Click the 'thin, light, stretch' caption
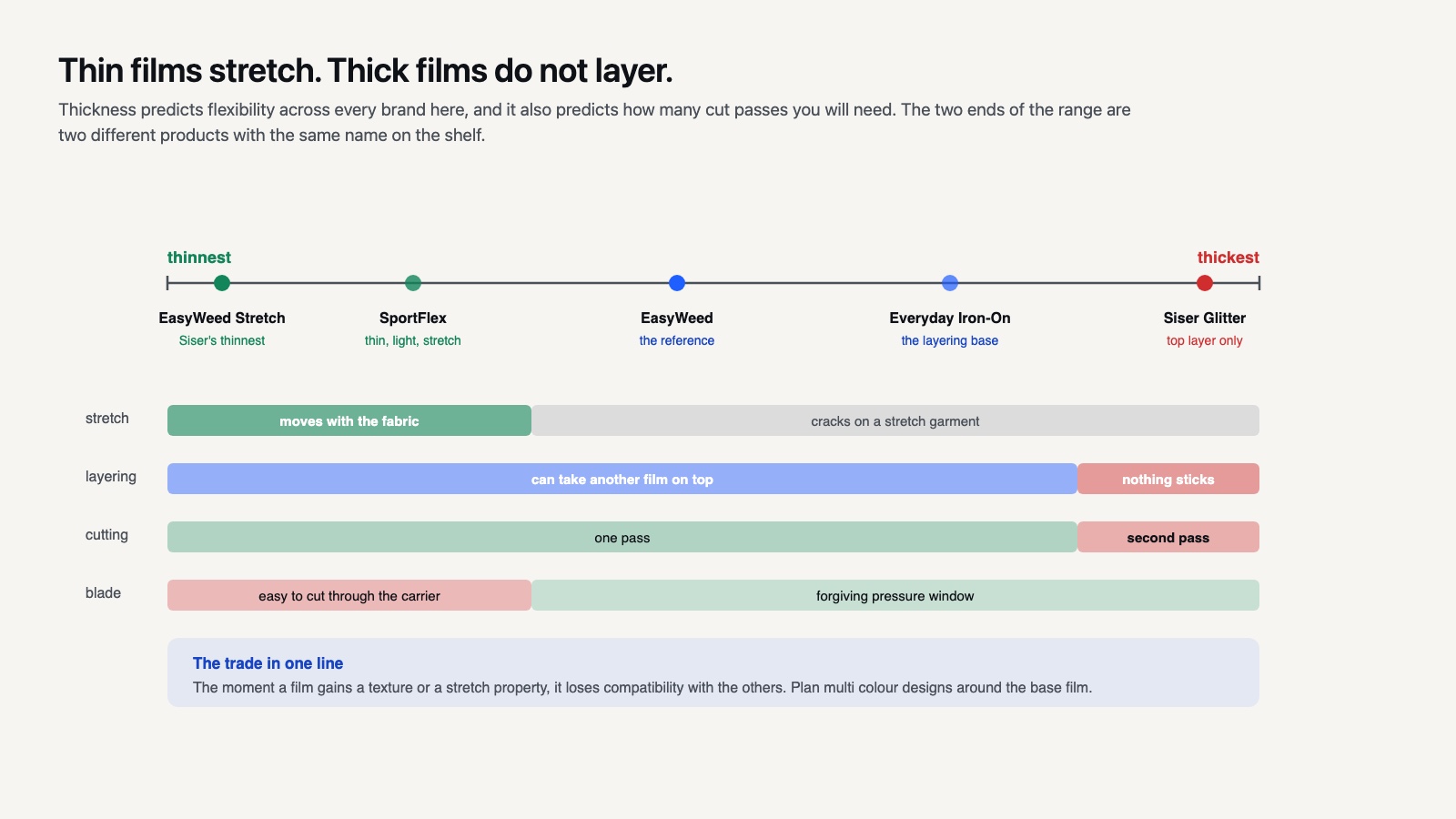This screenshot has height=819, width=1456. 413,340
